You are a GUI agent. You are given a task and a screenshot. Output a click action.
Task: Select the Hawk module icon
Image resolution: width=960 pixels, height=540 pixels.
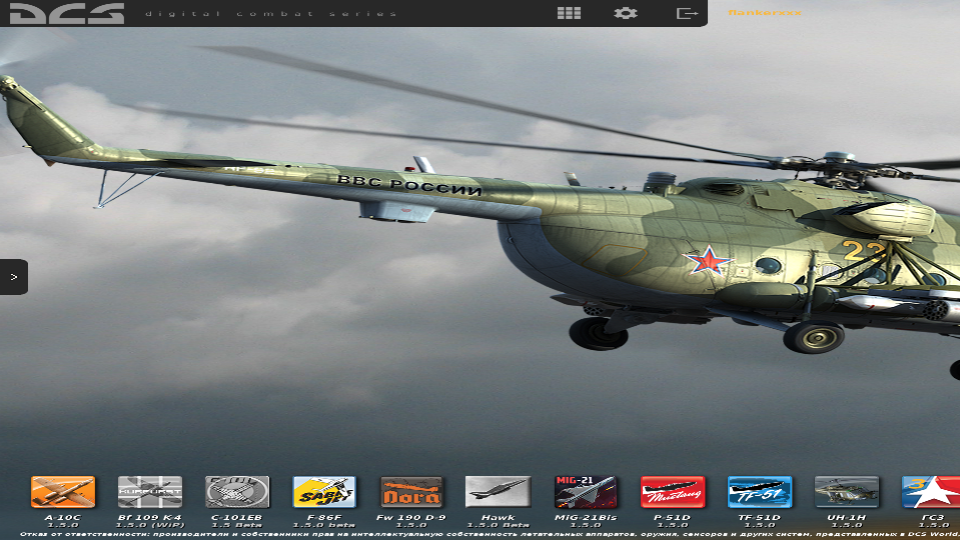(x=498, y=492)
